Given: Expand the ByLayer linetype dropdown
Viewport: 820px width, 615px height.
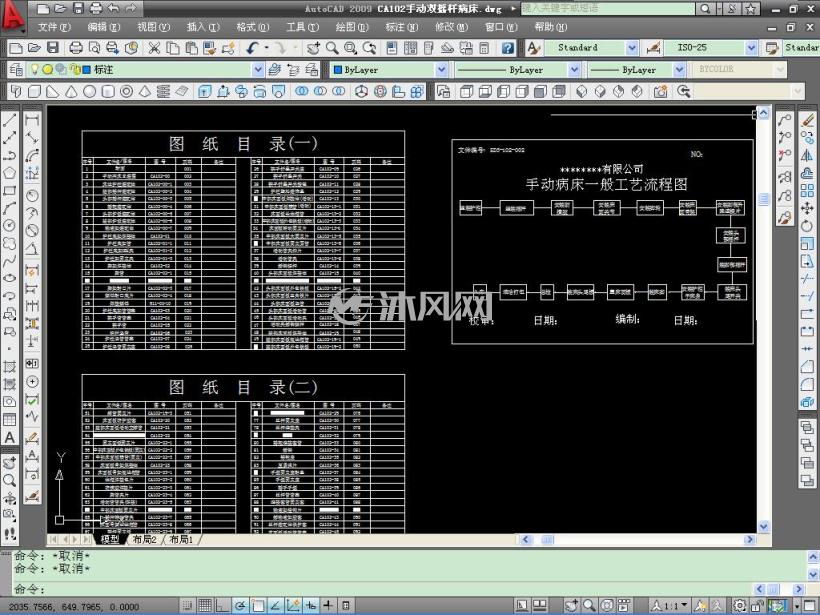Looking at the screenshot, I should [x=574, y=70].
